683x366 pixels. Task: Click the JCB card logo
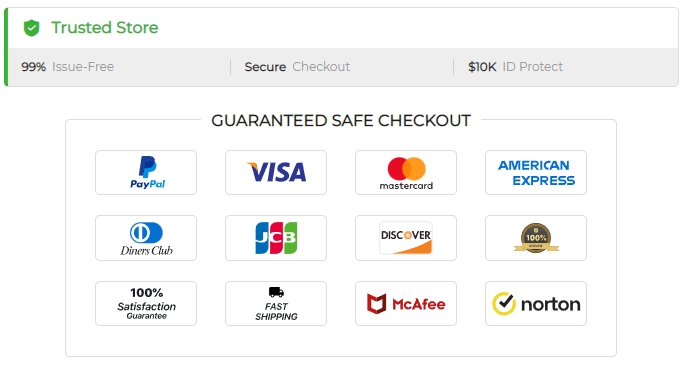[x=276, y=238]
